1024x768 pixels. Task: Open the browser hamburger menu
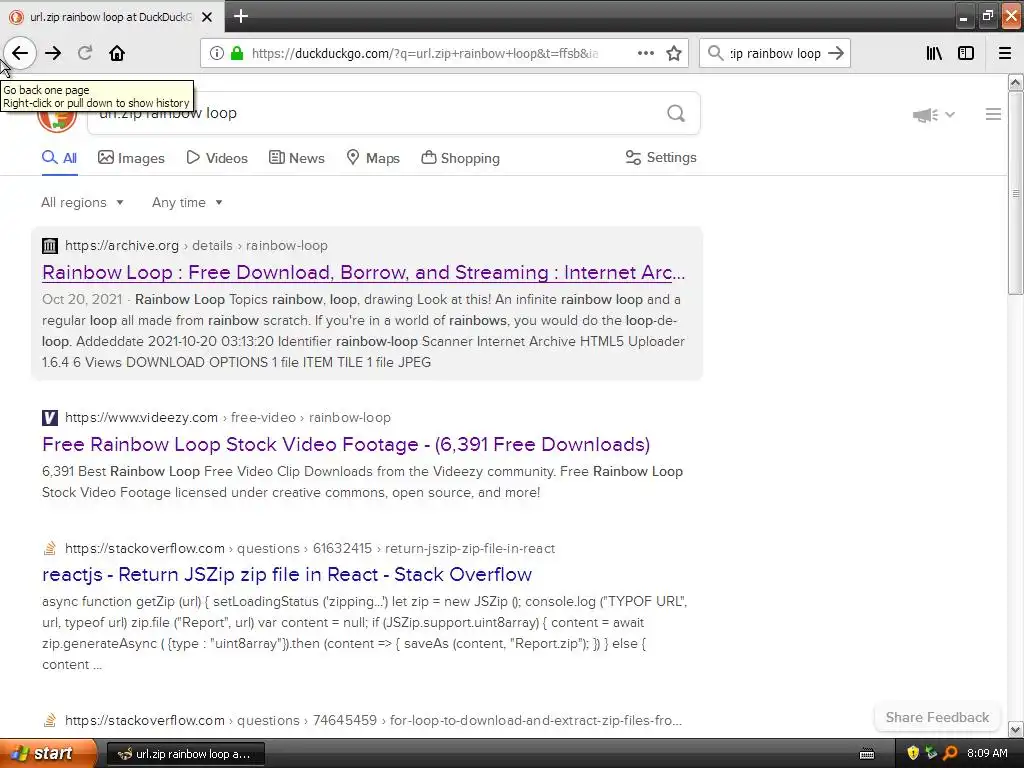[1005, 53]
